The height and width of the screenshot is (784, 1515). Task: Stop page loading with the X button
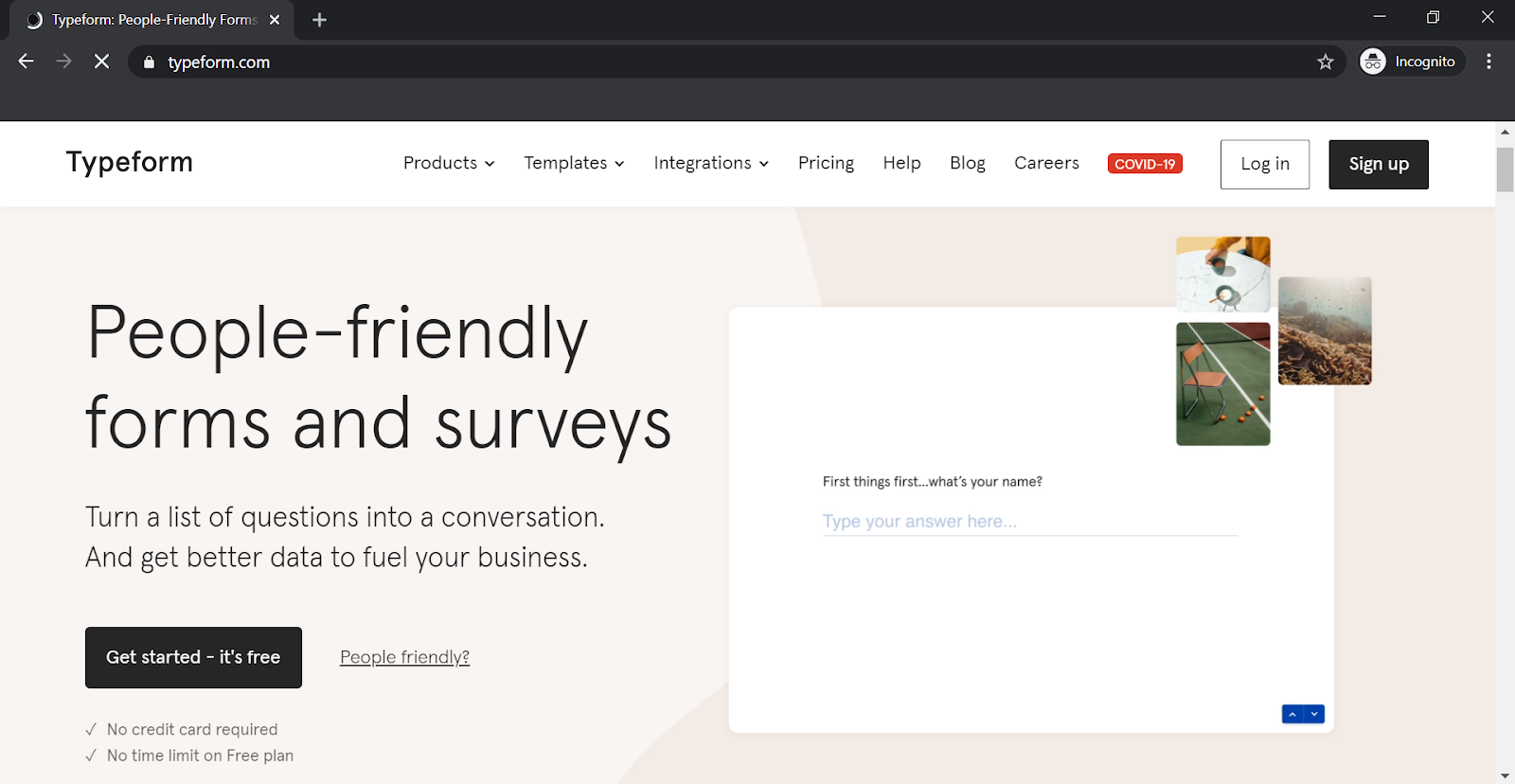[x=101, y=62]
